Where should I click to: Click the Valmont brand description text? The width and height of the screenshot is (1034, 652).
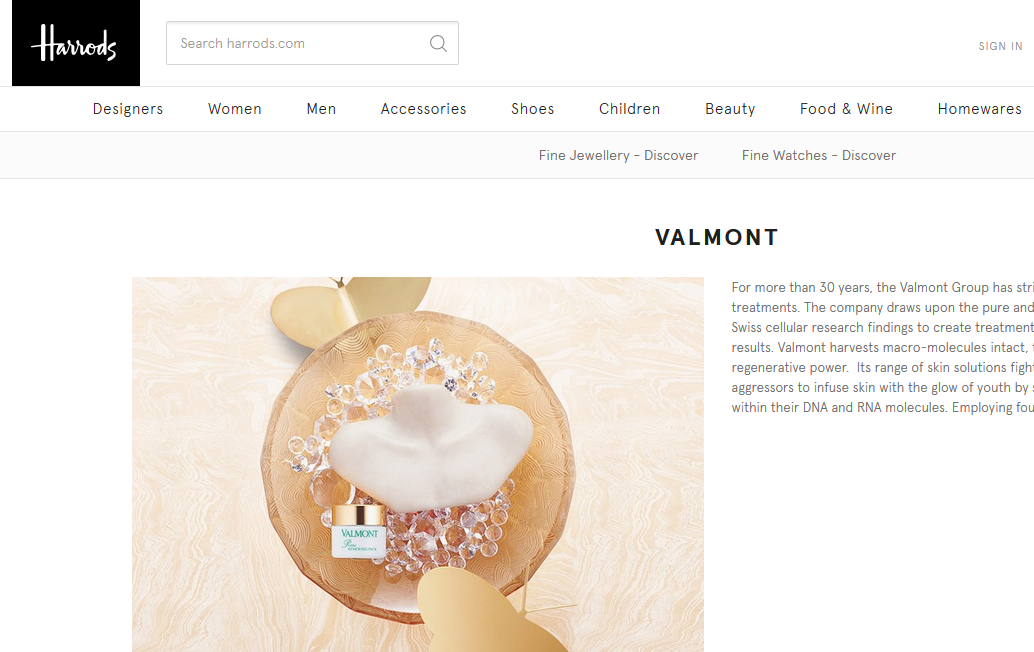pos(882,347)
